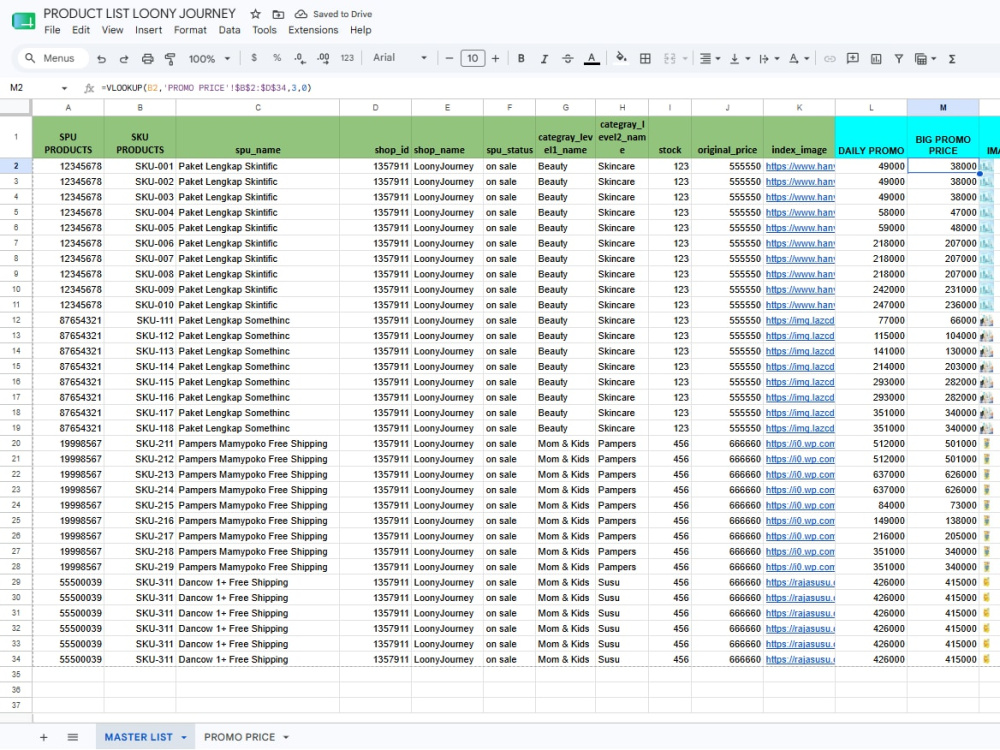This screenshot has width=1000, height=750.
Task: Open the Extensions menu
Action: click(x=313, y=30)
